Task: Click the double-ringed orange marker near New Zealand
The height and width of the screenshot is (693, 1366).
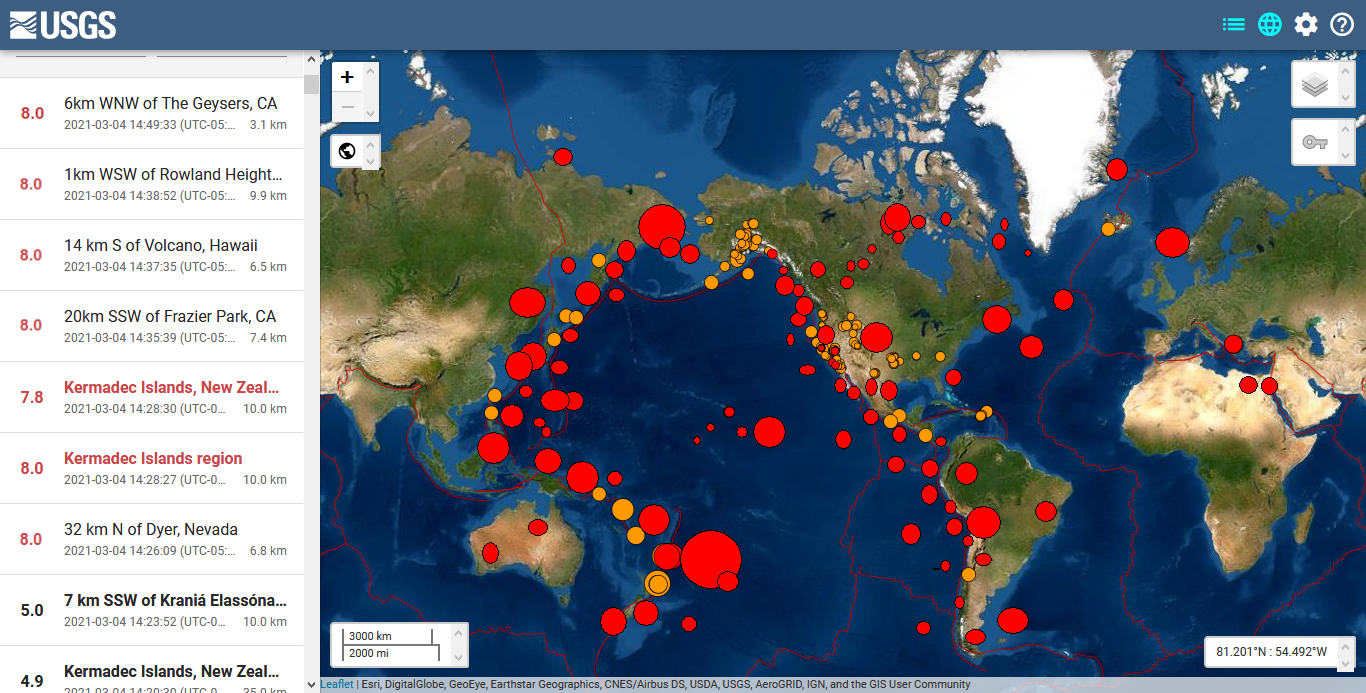Action: [657, 583]
